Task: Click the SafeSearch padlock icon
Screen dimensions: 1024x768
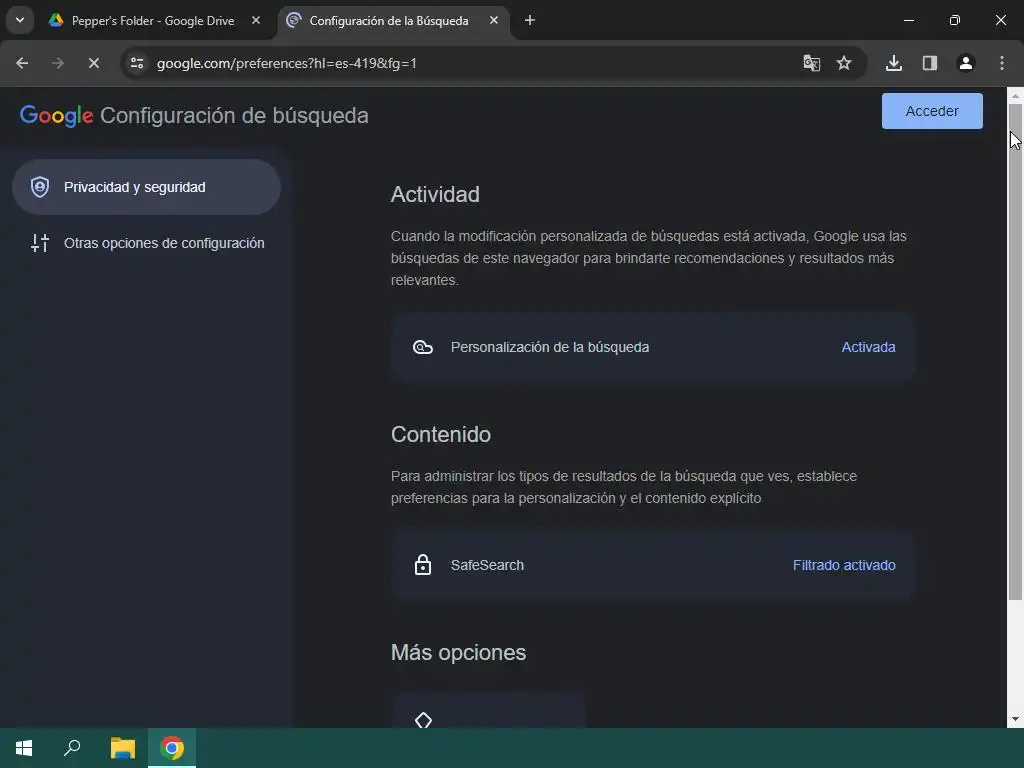Action: (423, 564)
